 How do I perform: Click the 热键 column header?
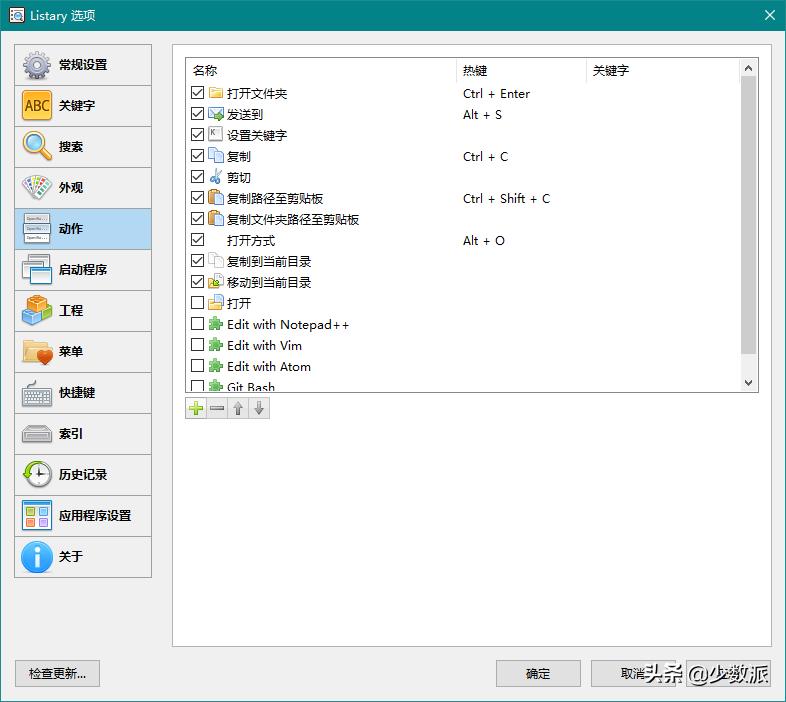pos(521,71)
